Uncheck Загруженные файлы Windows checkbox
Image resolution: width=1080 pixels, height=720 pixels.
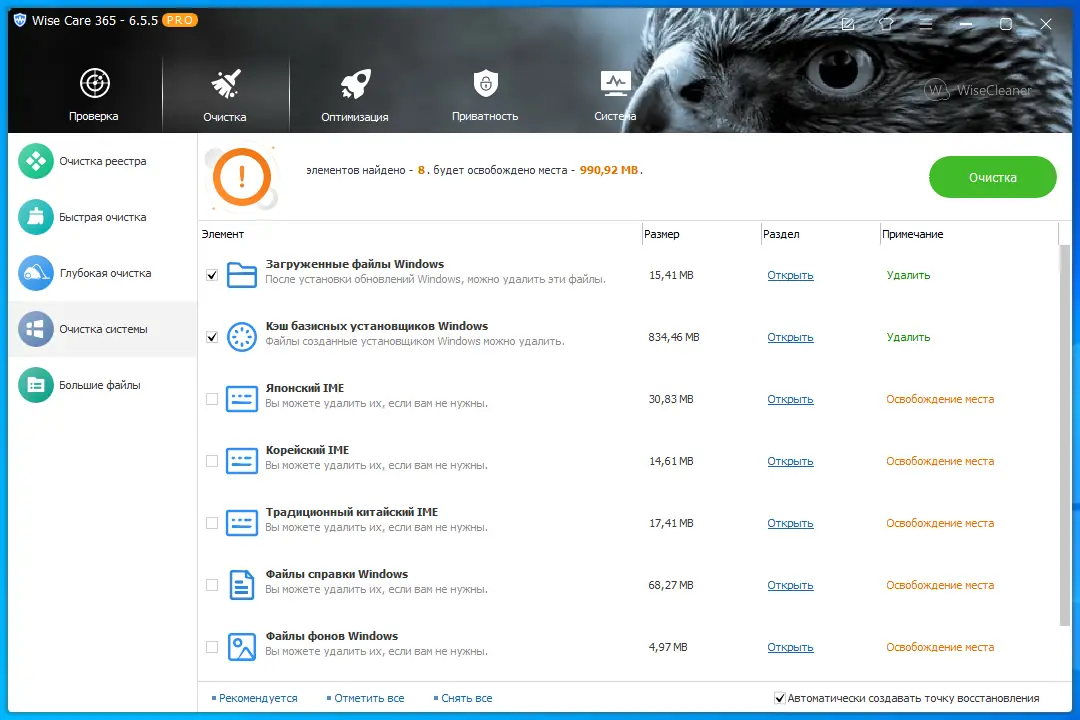212,275
